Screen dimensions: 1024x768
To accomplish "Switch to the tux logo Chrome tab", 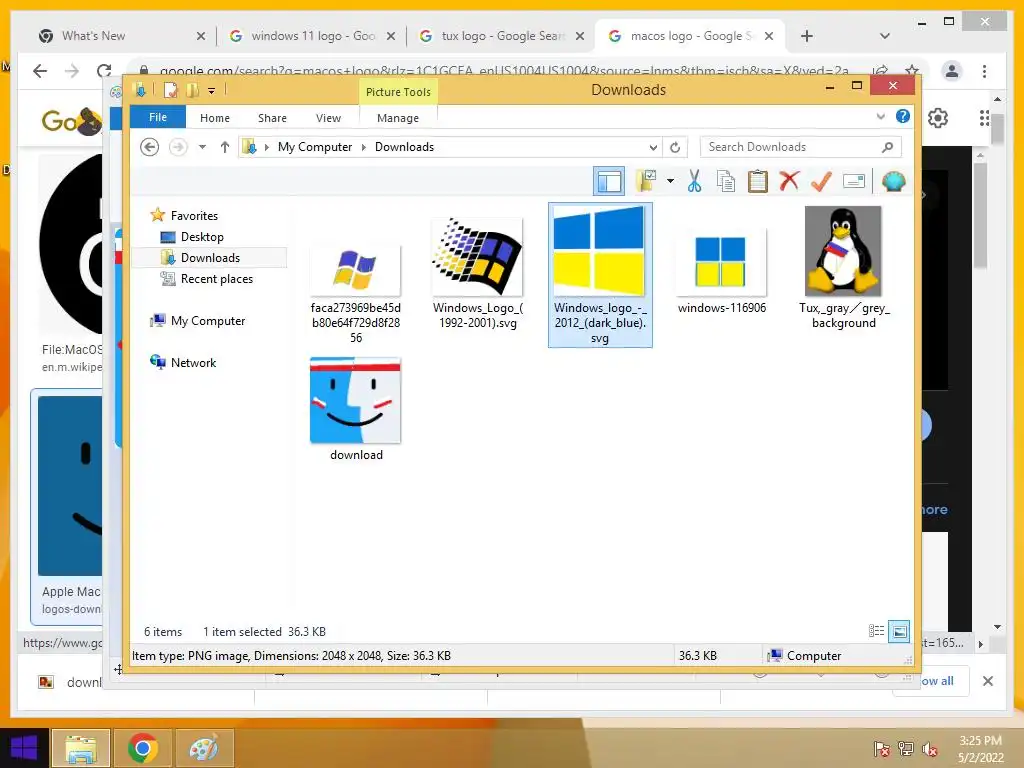I will pos(503,36).
